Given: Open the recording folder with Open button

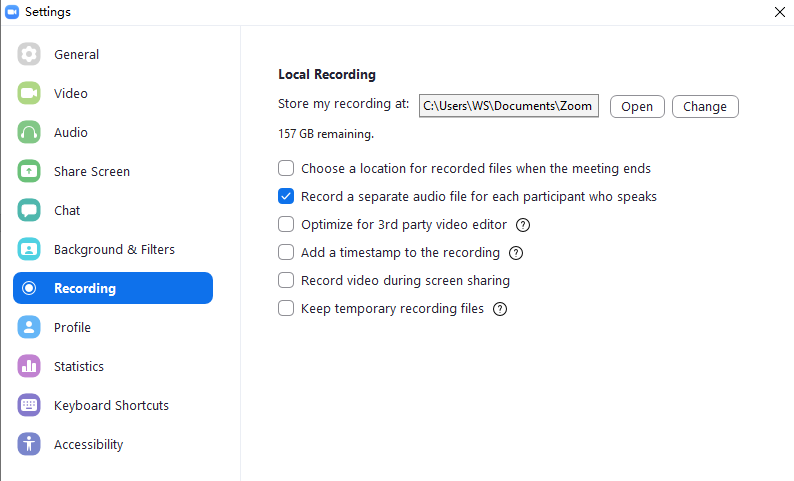Looking at the screenshot, I should 637,106.
